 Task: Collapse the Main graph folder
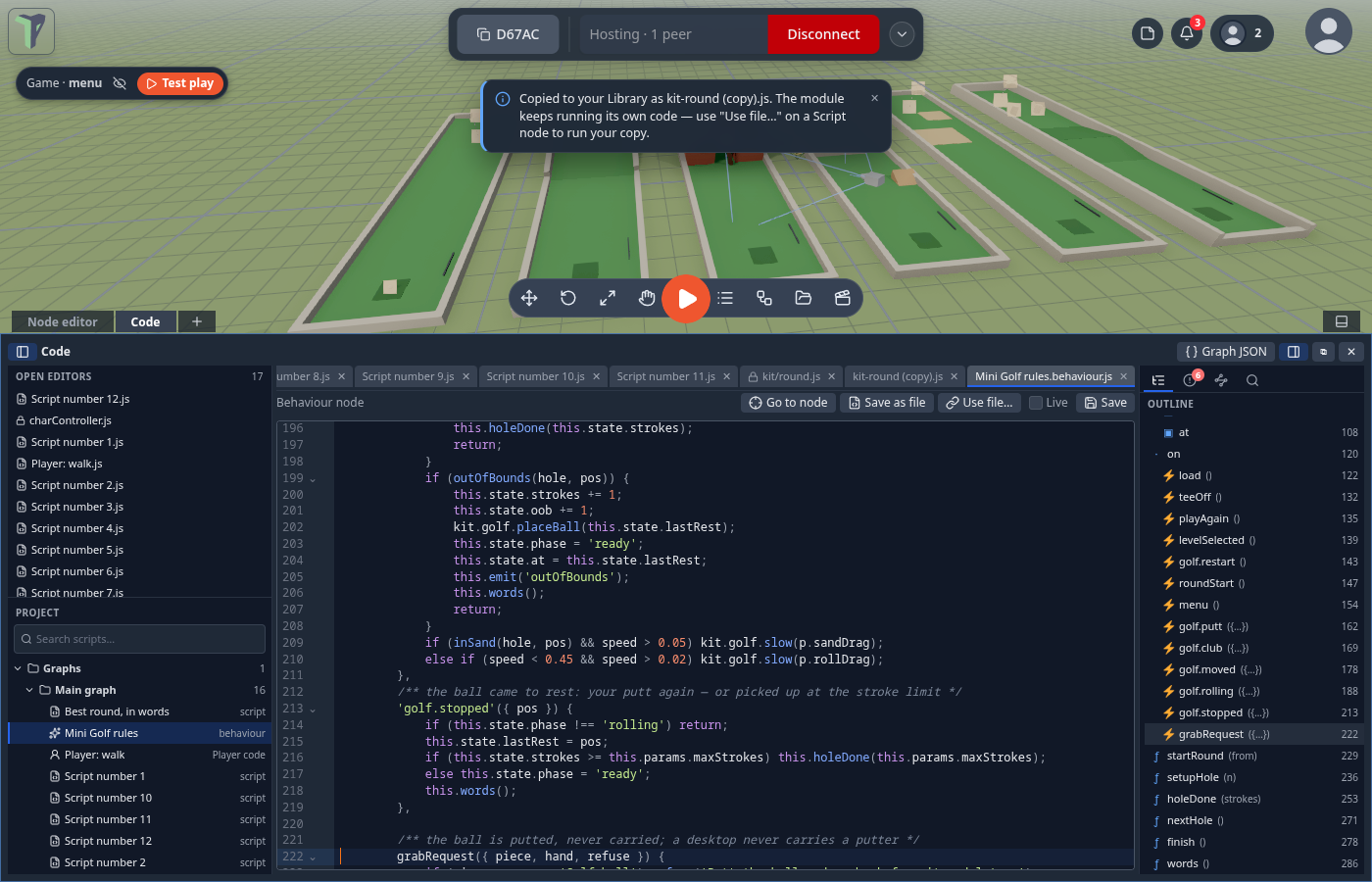pyautogui.click(x=29, y=691)
